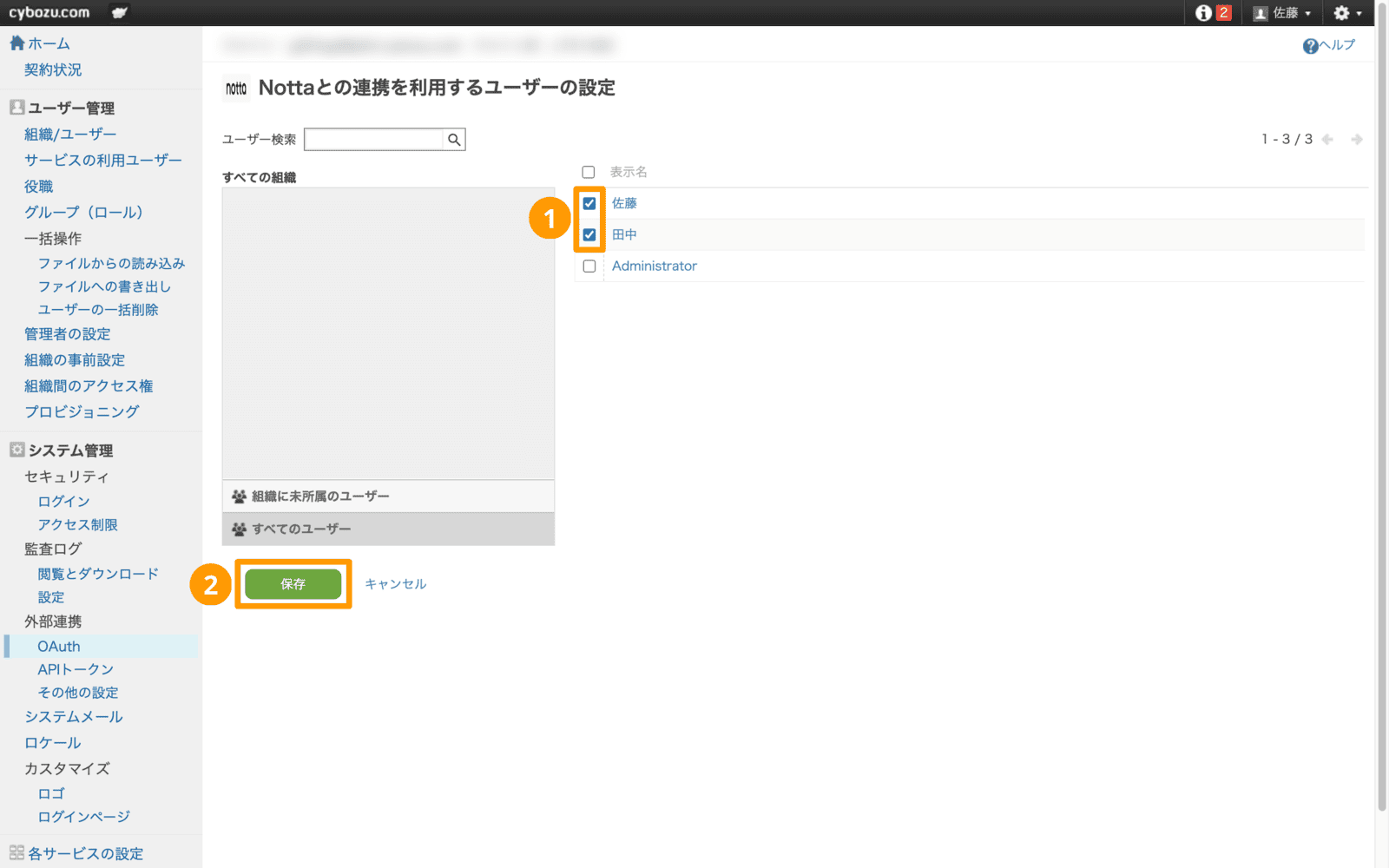1389x868 pixels.
Task: Click the cybozu.com logo
Action: (x=49, y=12)
